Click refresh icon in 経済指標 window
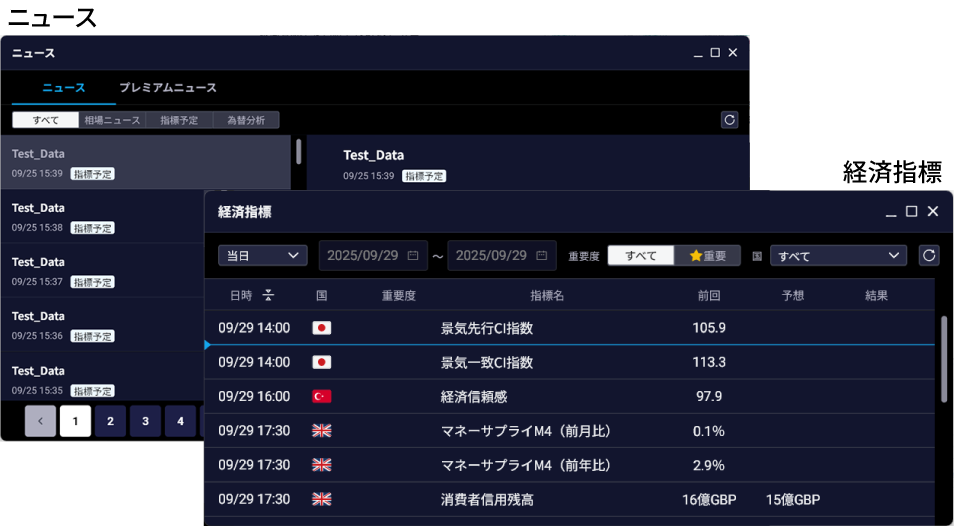Viewport: 954px width, 526px height. click(x=929, y=255)
